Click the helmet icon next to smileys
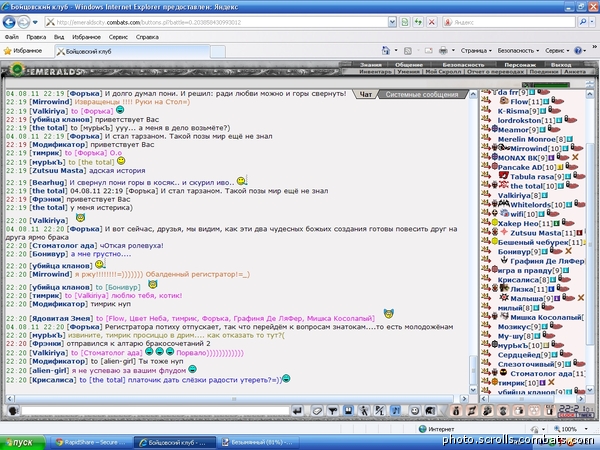 (x=430, y=411)
